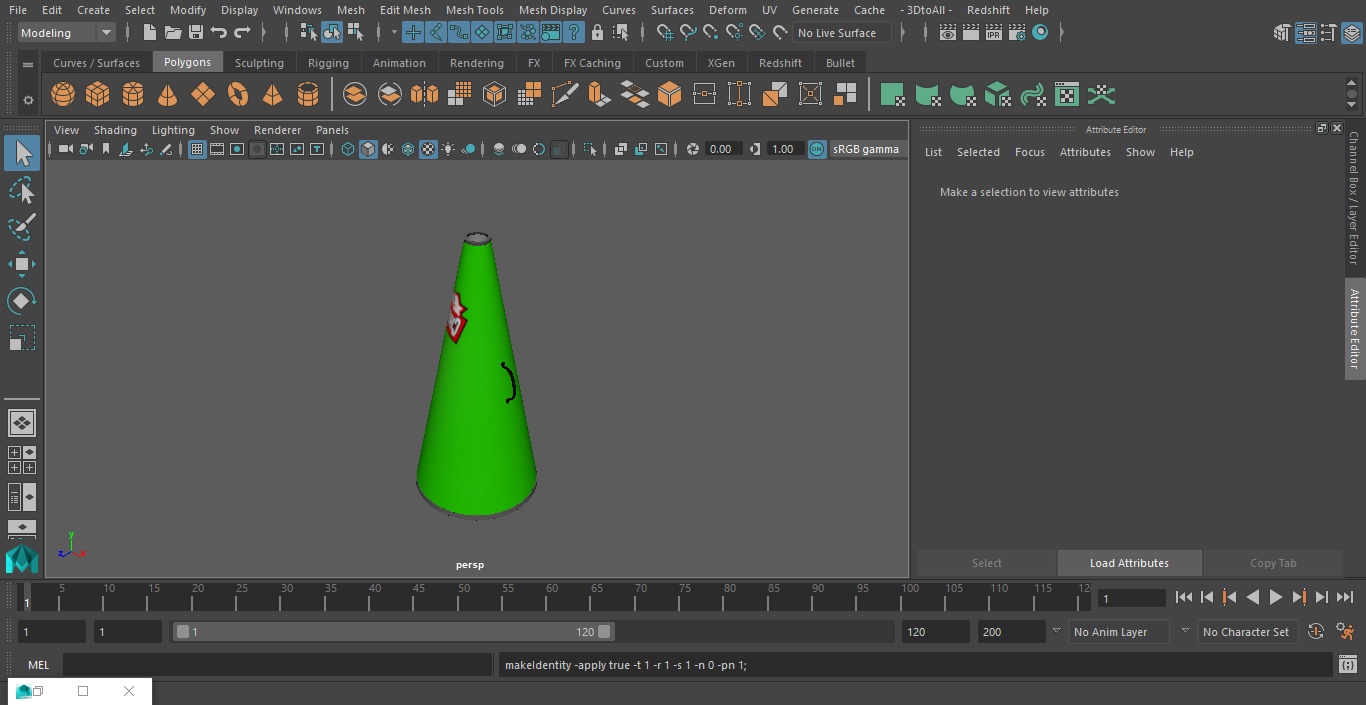Click the automatic mapping green cube icon

coord(997,95)
